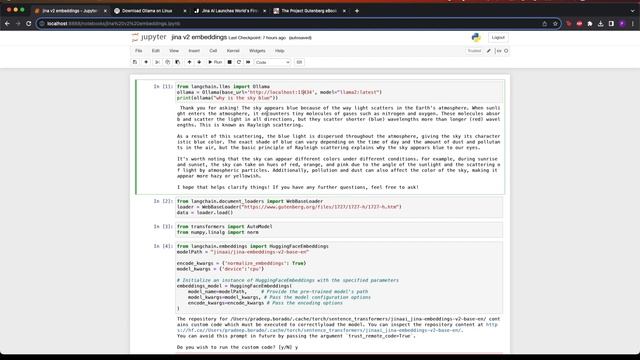Screen dimensions: 640x360
Task: Click the Last Checkpoint status text
Action: pyautogui.click(x=257, y=38)
